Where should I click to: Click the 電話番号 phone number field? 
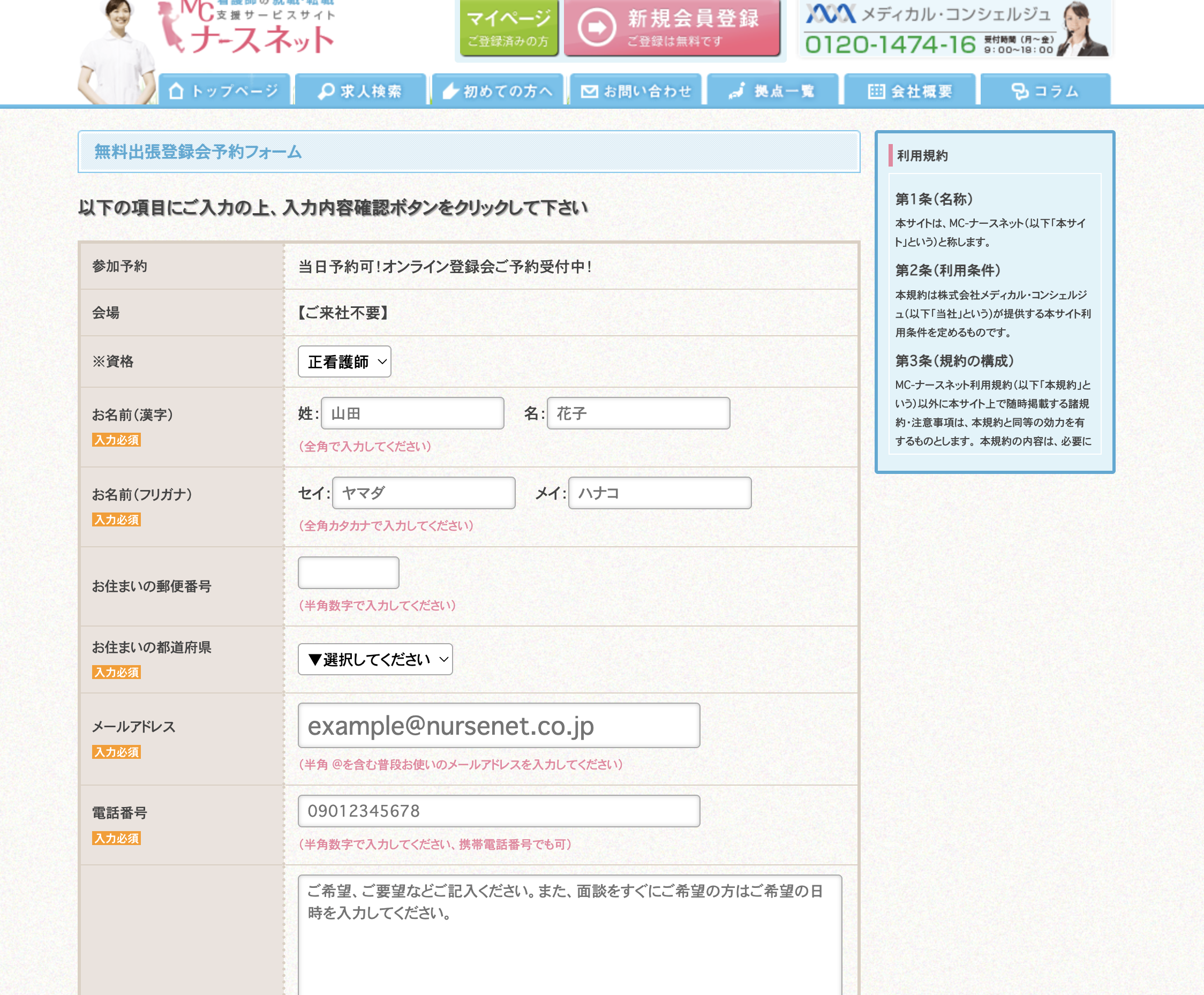click(498, 811)
